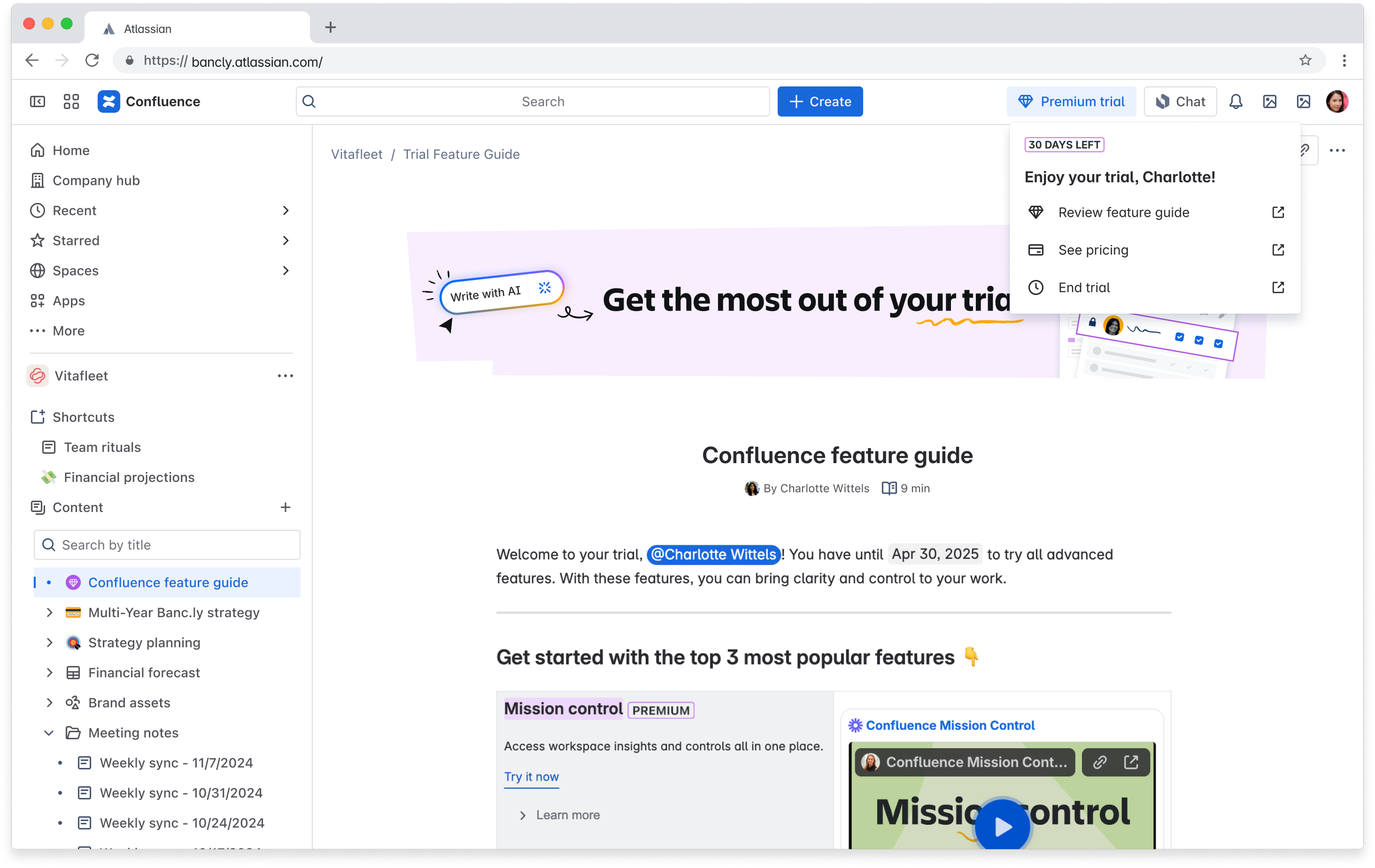This screenshot has height=868, width=1375.
Task: Expand the Recent section chevron
Action: click(285, 211)
